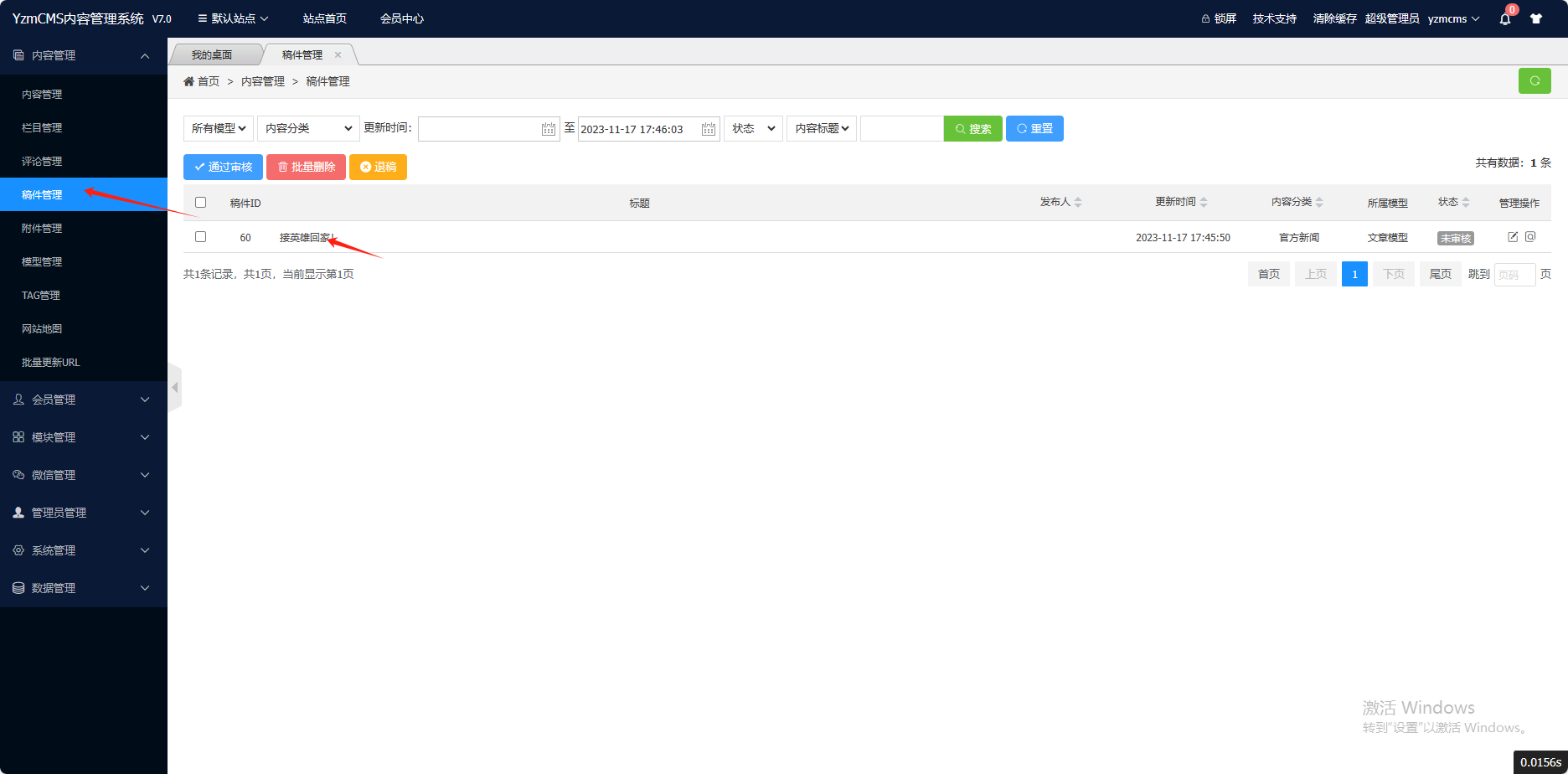Click the red 批量删除 button

[x=306, y=167]
